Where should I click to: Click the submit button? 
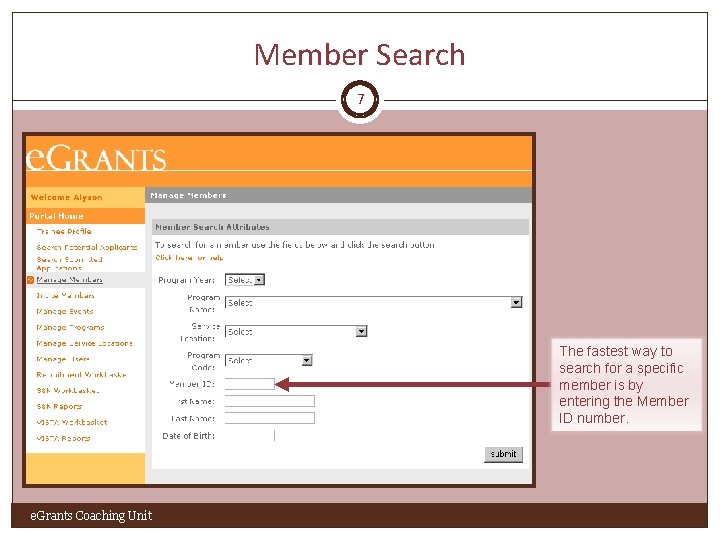click(503, 454)
